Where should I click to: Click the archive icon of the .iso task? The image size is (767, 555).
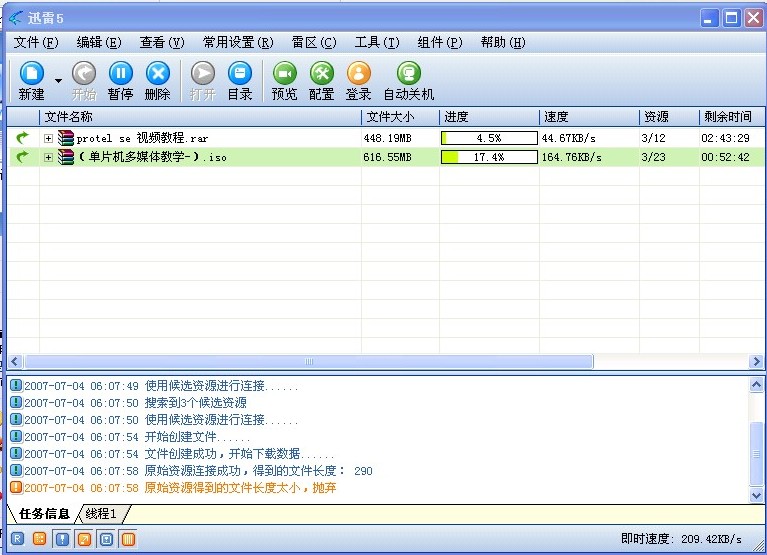click(66, 157)
